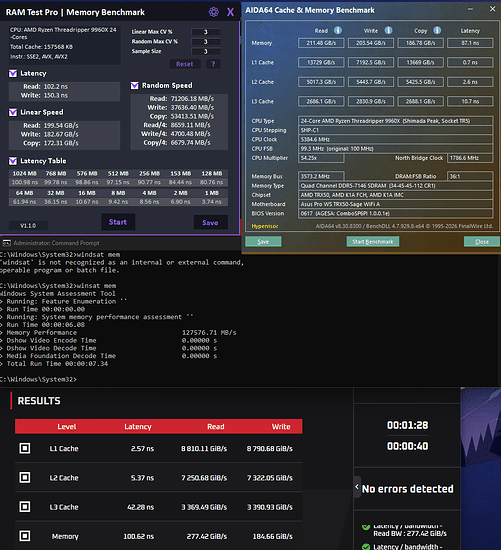This screenshot has height=550, width=501.
Task: Close RAM Test Pro with purple X
Action: point(230,12)
